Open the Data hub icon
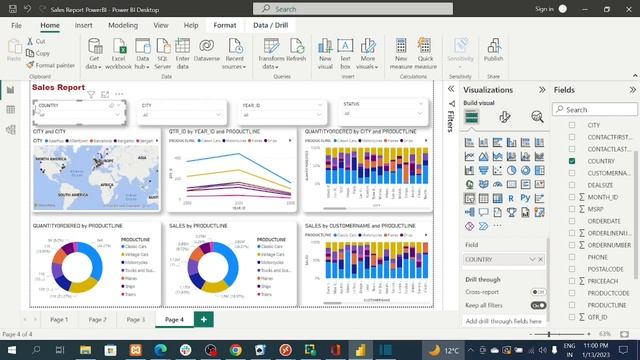The width and height of the screenshot is (640, 360). point(142,53)
